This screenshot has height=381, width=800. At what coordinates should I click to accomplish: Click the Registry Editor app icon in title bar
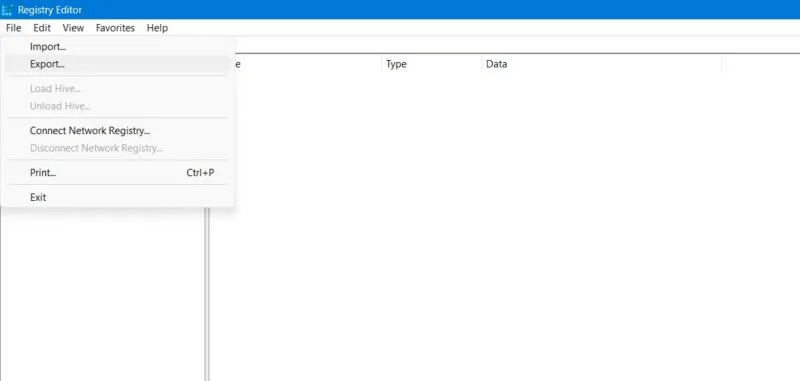tap(7, 10)
